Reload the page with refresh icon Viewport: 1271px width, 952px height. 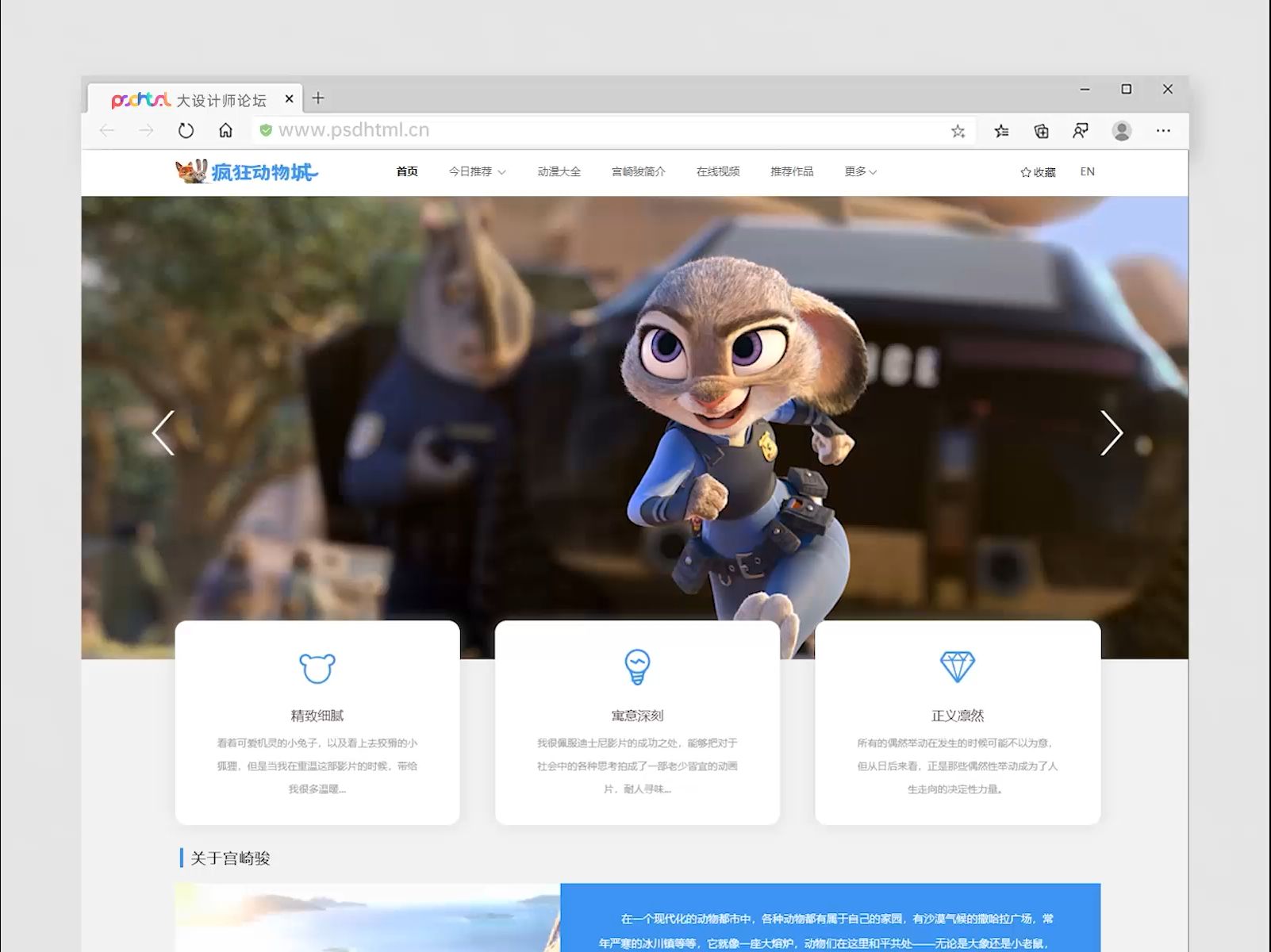(186, 131)
